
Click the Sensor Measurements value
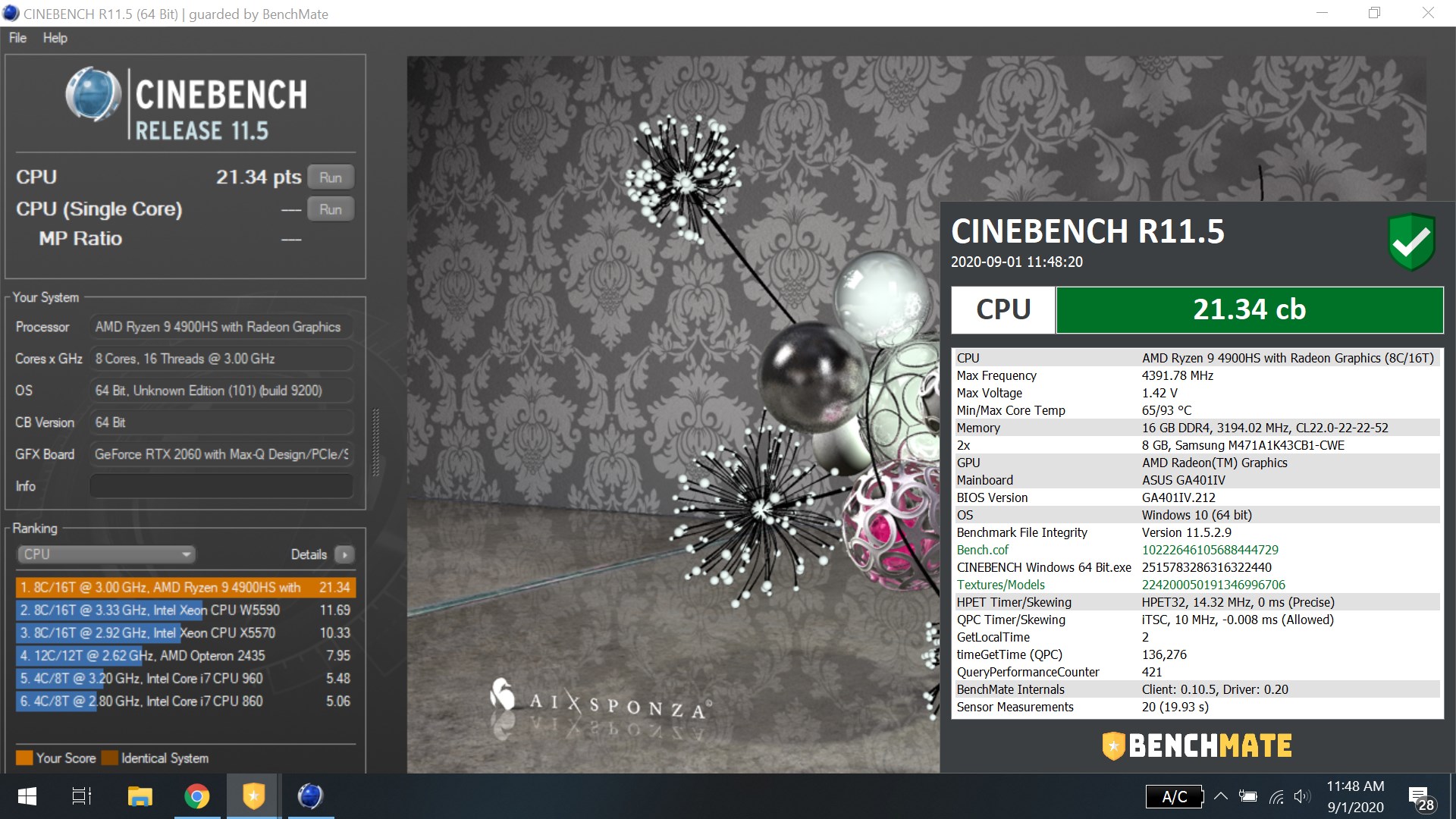click(1175, 707)
